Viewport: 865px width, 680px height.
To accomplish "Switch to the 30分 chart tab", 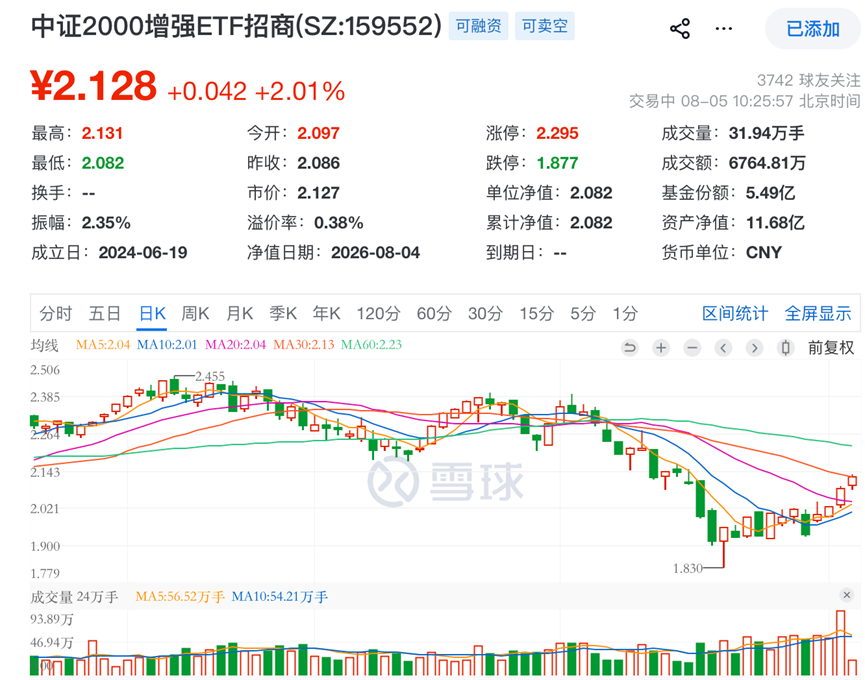I will (x=485, y=313).
